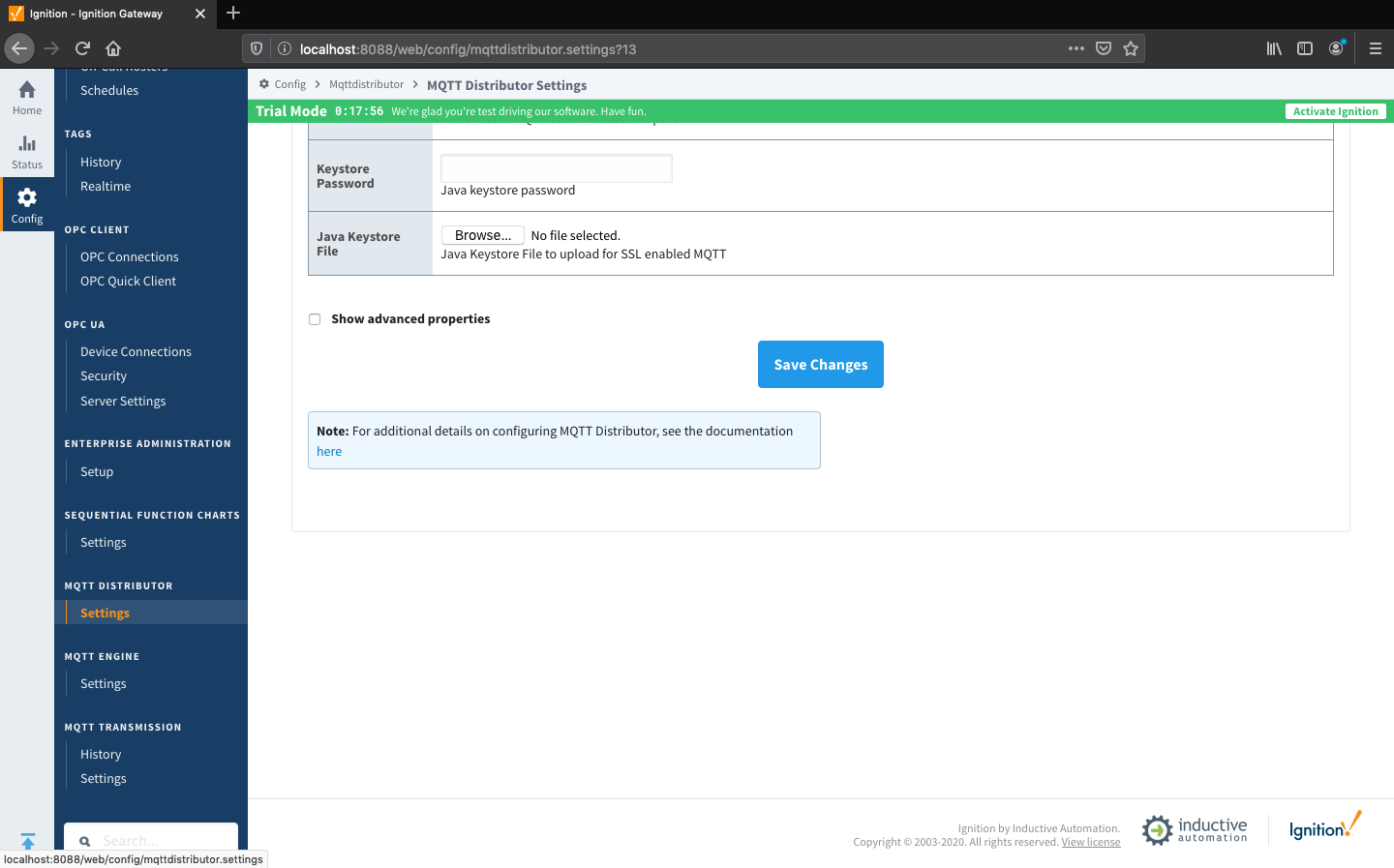1394x868 pixels.
Task: Reload the current page
Action: [x=82, y=48]
